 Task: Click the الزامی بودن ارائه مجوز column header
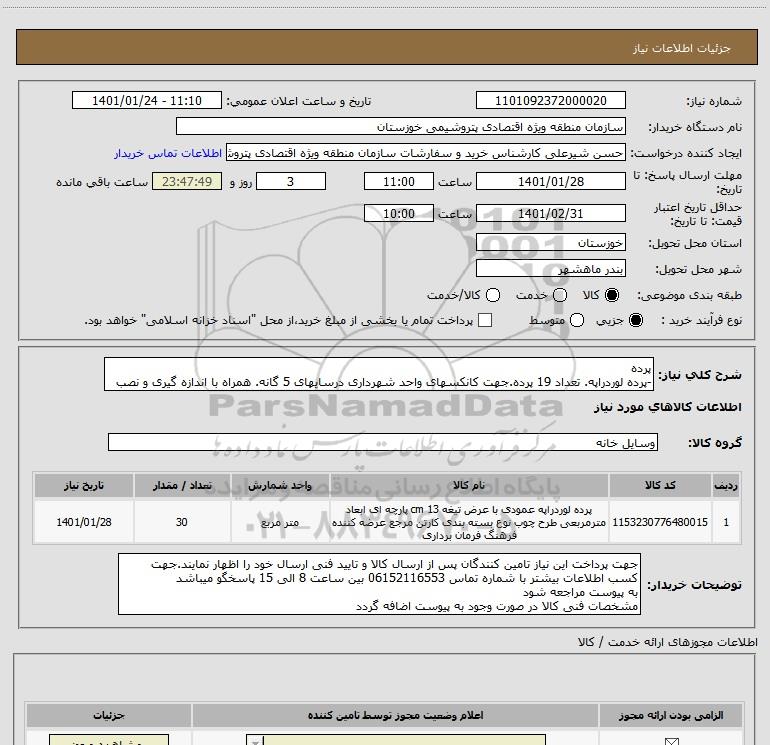point(671,715)
